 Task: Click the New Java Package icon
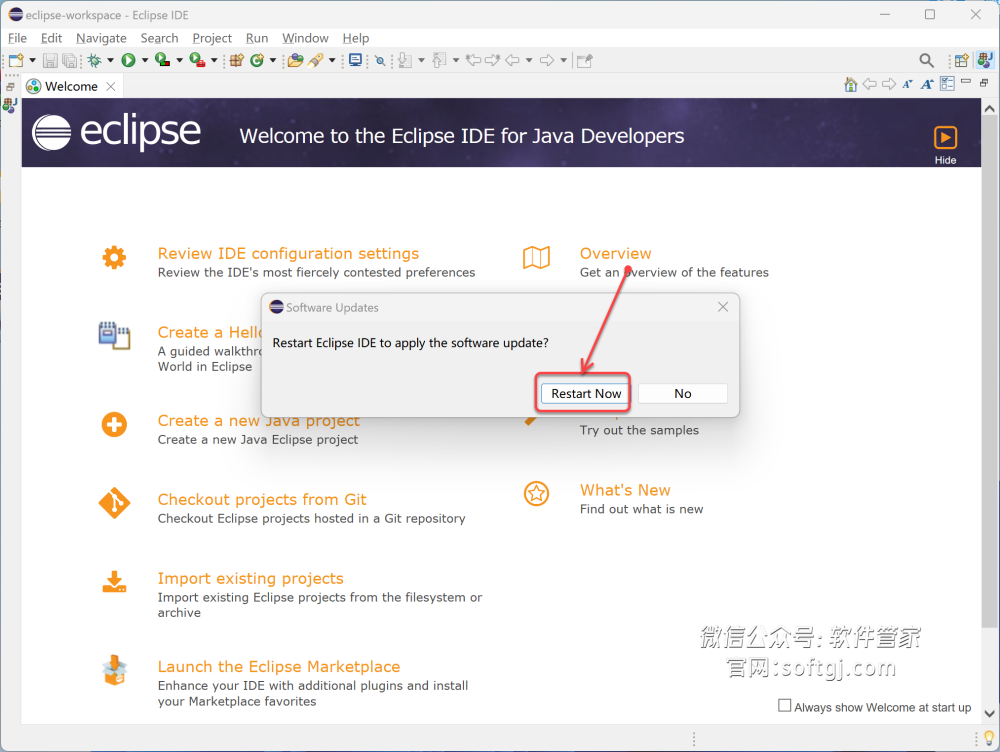(x=237, y=61)
